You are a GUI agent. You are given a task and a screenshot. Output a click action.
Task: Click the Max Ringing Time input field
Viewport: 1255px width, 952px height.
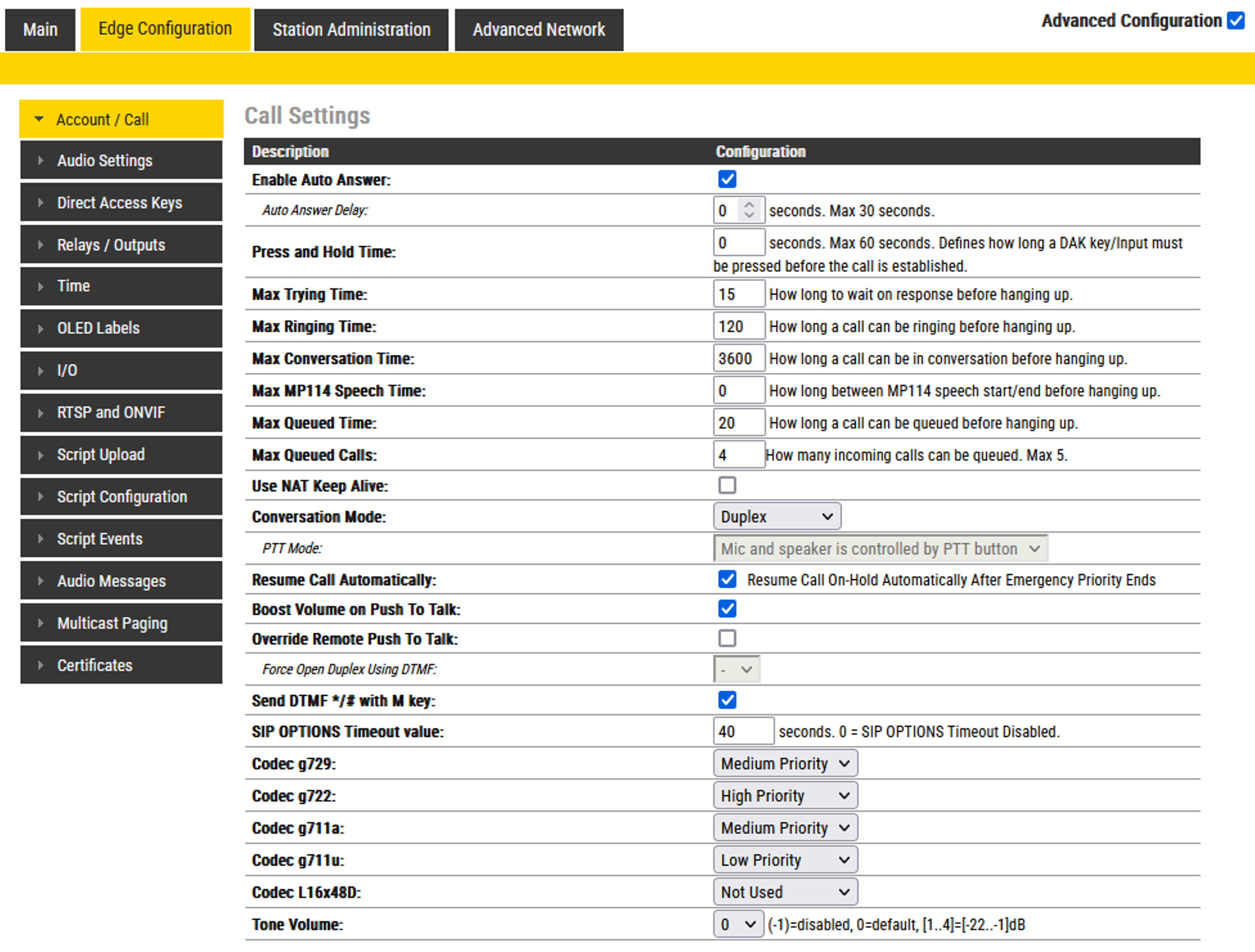pos(738,326)
